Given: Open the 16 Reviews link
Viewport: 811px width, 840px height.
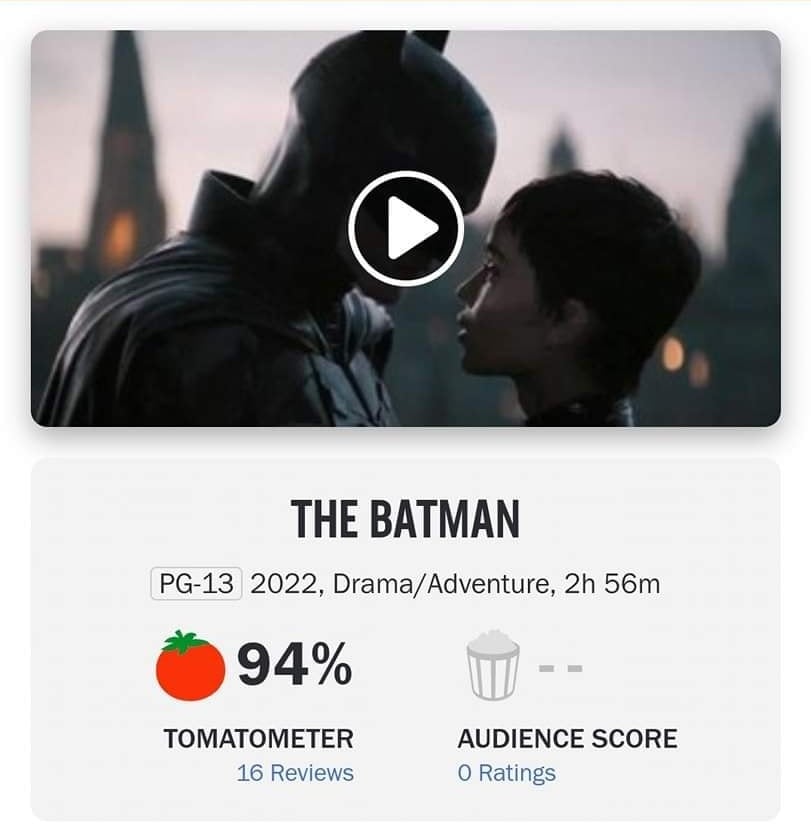Looking at the screenshot, I should pyautogui.click(x=295, y=773).
